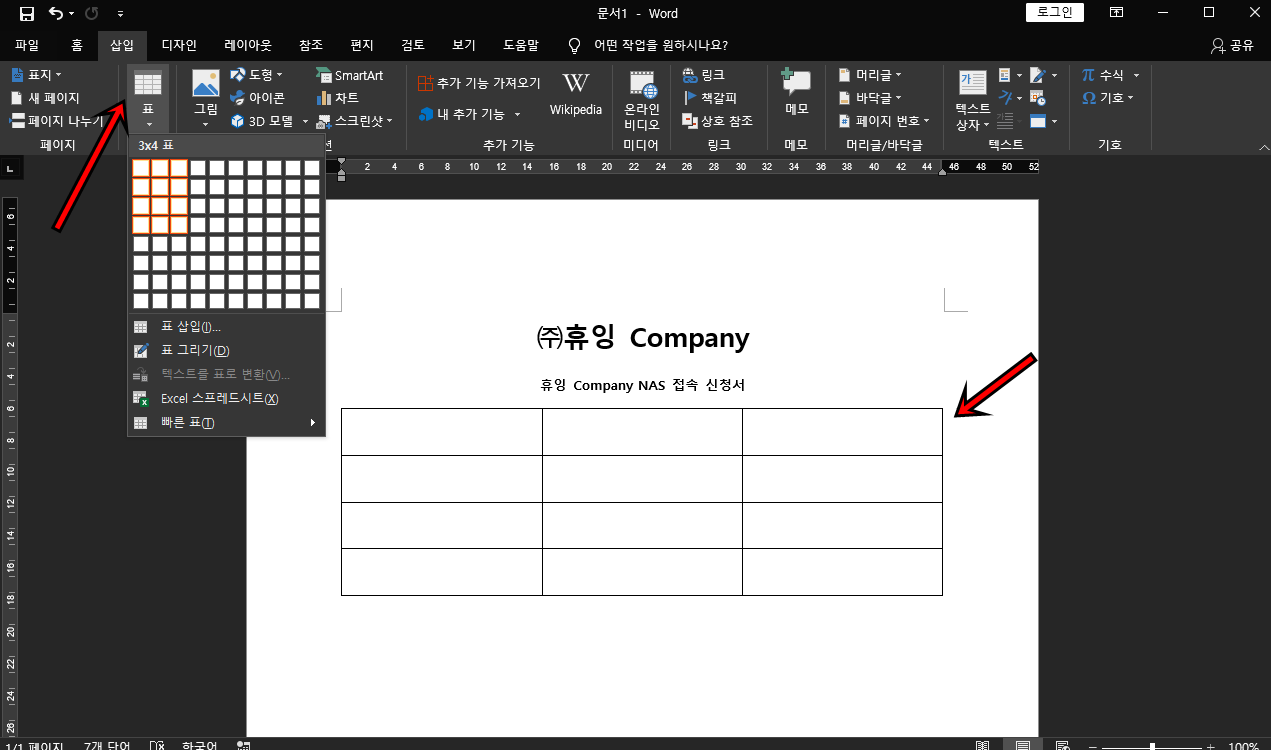Open the 텍스트 상자 text box gallery
1271x750 pixels.
973,100
